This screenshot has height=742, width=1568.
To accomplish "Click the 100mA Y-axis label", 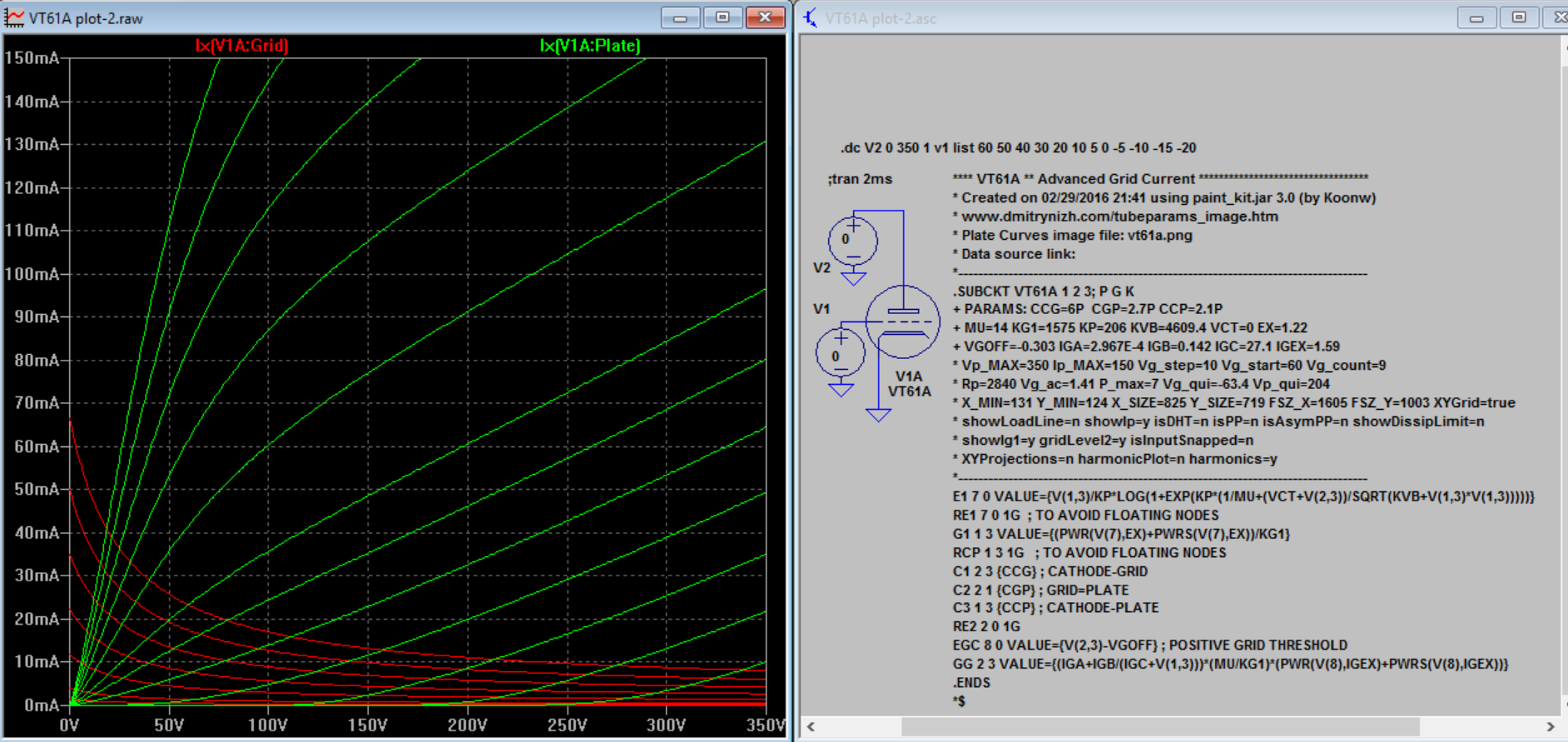I will [32, 274].
